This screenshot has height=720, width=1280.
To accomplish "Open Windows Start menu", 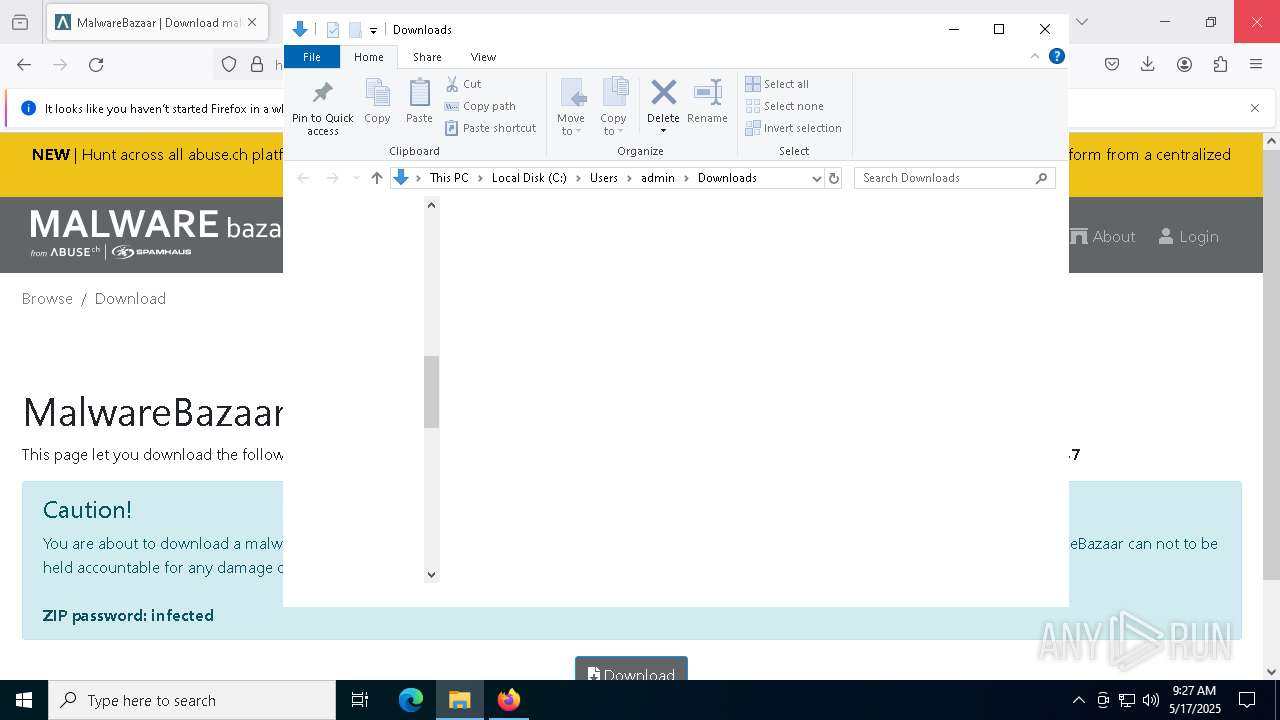I will click(24, 700).
